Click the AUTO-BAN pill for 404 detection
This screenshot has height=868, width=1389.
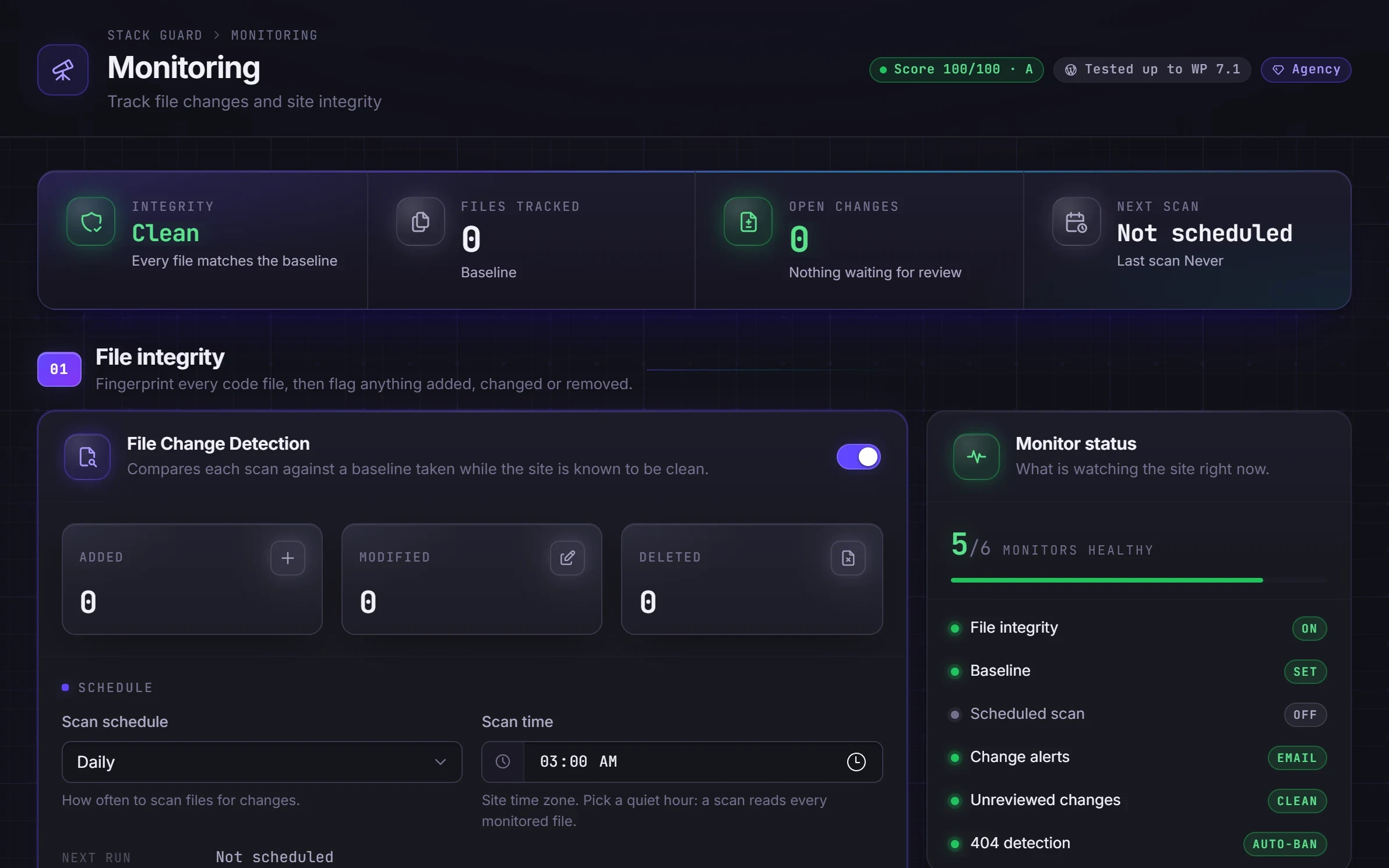tap(1285, 844)
